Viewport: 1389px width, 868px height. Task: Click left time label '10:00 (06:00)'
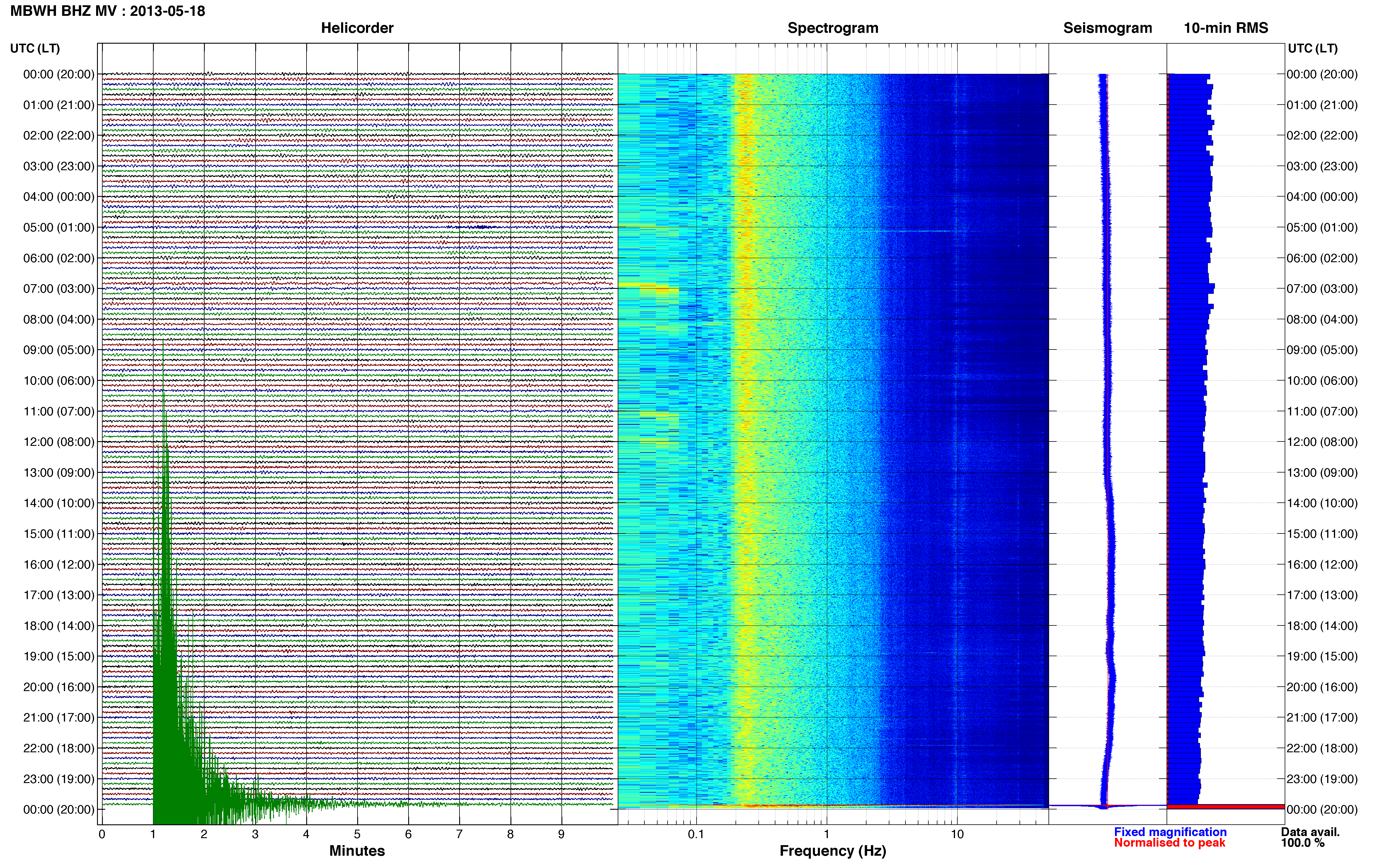[59, 381]
